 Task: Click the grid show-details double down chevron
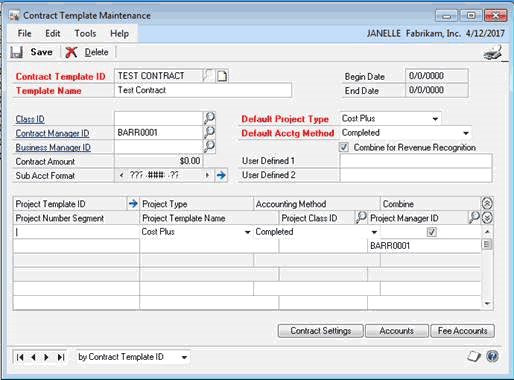pos(487,218)
